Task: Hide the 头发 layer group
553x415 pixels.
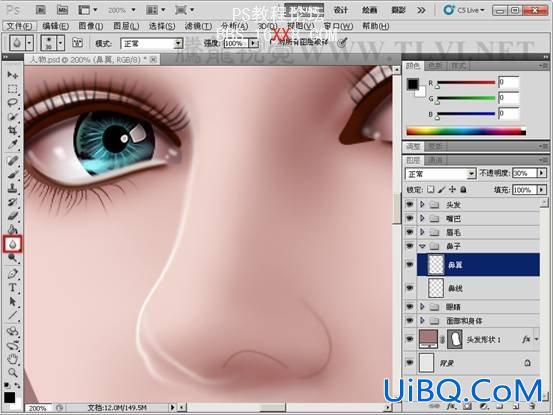Action: (409, 205)
